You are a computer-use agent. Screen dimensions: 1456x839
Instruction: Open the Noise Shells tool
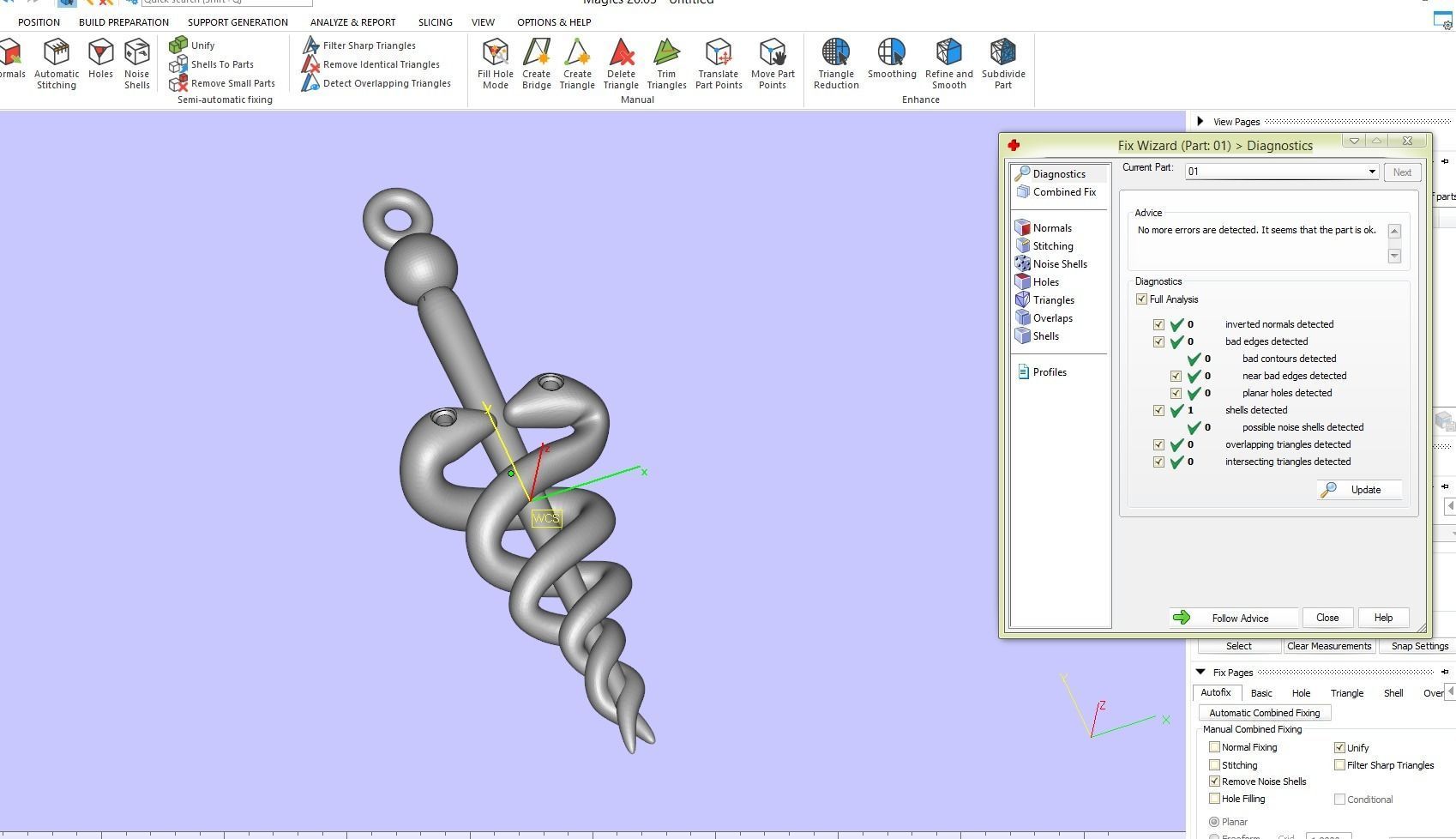137,63
